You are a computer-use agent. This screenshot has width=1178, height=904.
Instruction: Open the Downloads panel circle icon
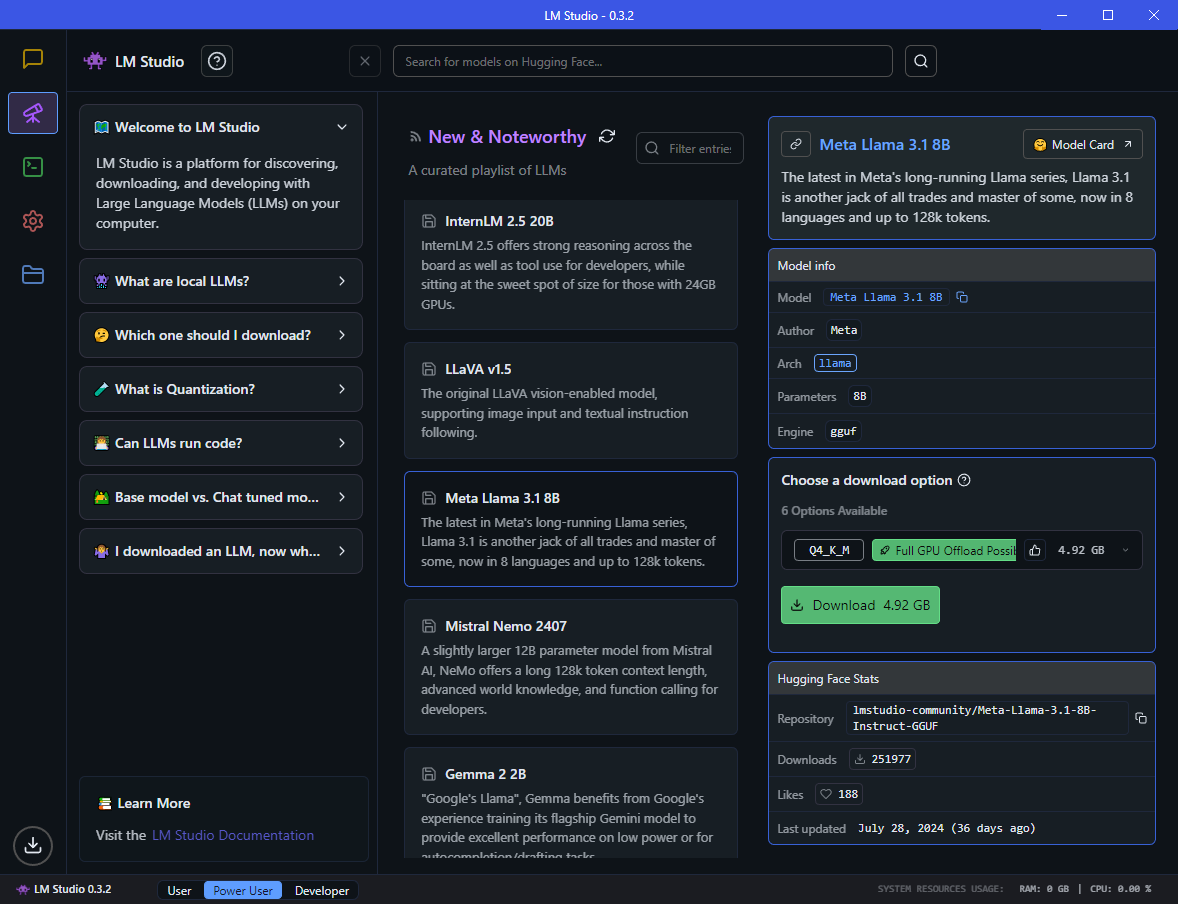click(33, 845)
